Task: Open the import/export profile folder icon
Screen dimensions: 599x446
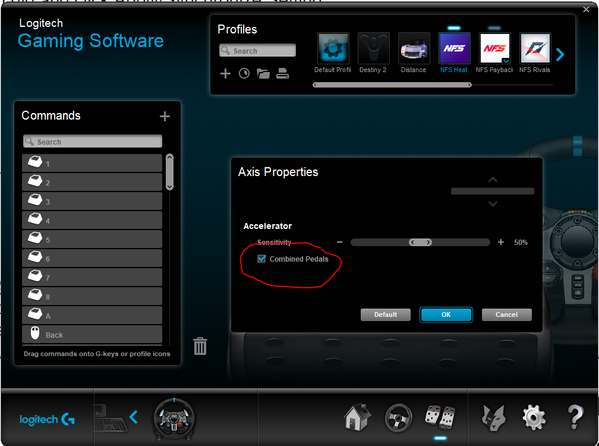Action: [x=263, y=73]
